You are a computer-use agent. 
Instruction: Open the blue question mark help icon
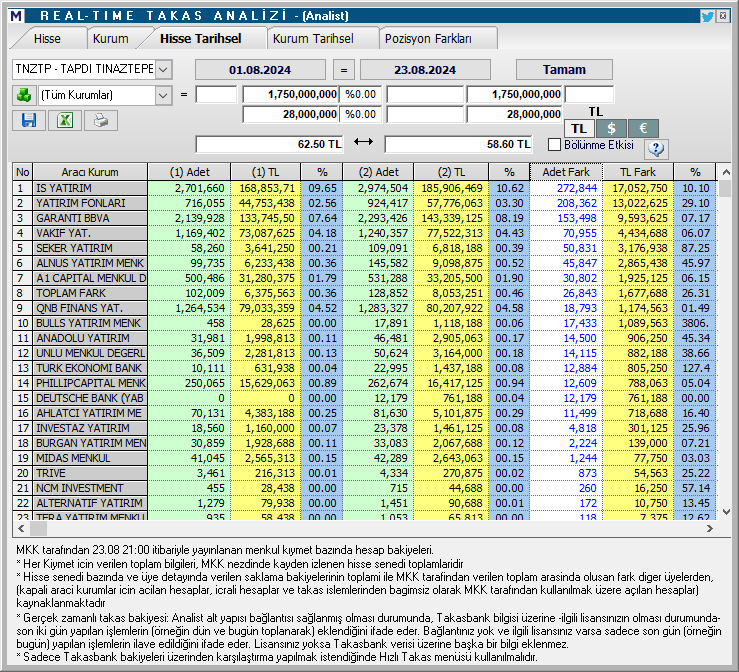[656, 148]
